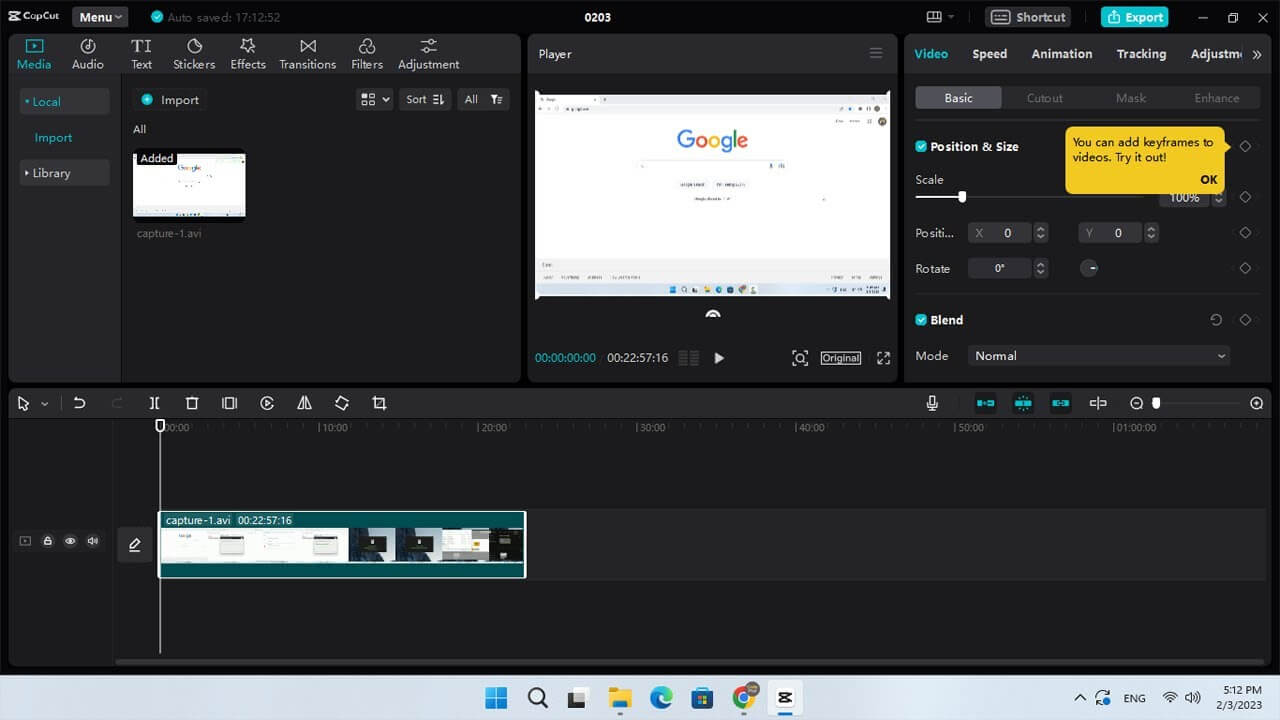Mute the track audio speaker icon
The image size is (1280, 720).
[93, 541]
